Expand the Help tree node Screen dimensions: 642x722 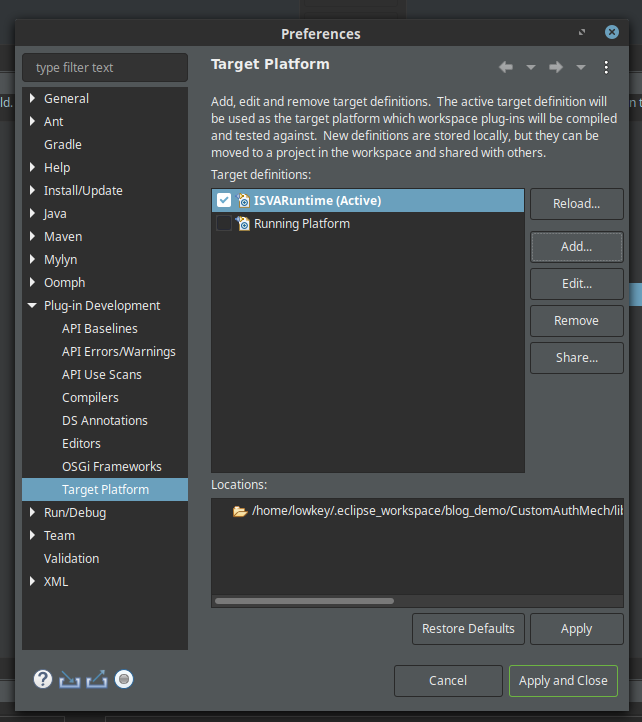[32, 167]
